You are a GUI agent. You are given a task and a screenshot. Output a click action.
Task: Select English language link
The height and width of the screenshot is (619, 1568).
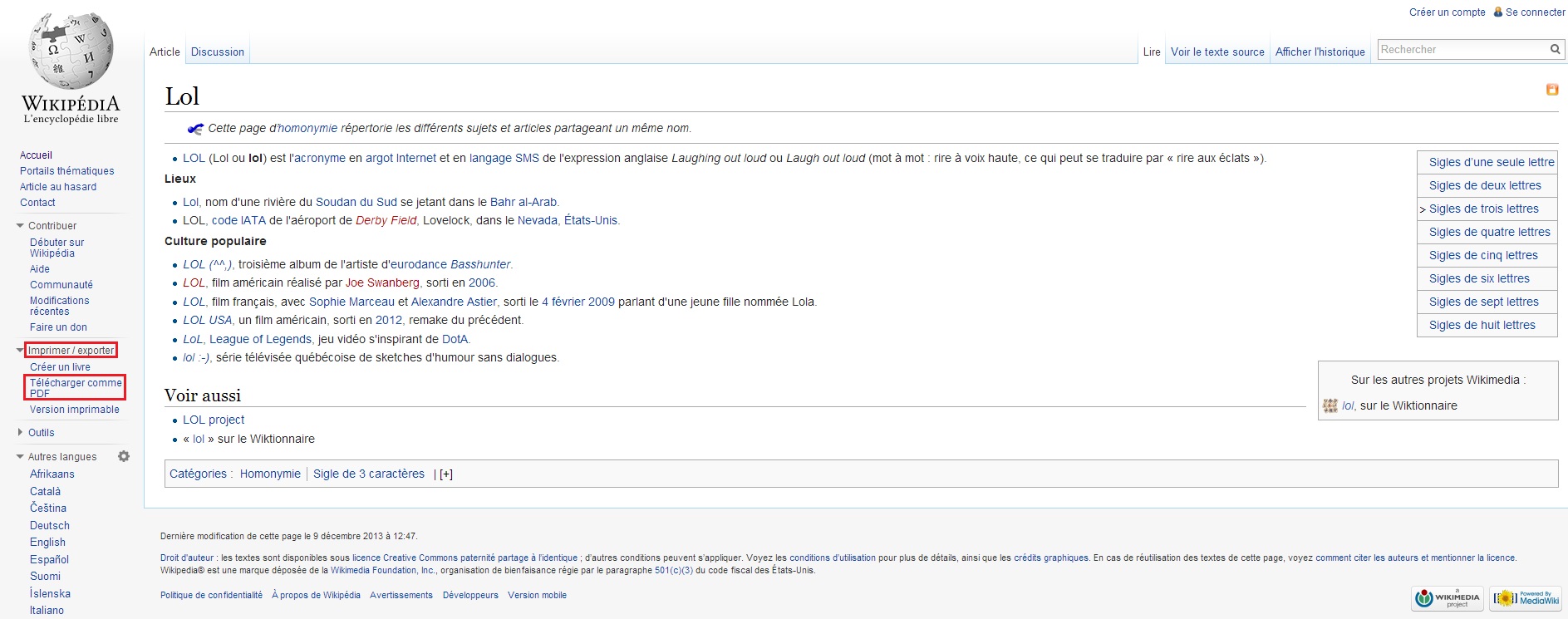(47, 543)
